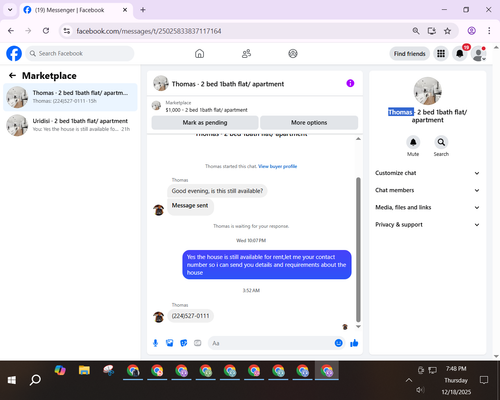Search in conversation with magnifier icon
Viewport: 500px width, 400px height.
[x=441, y=142]
